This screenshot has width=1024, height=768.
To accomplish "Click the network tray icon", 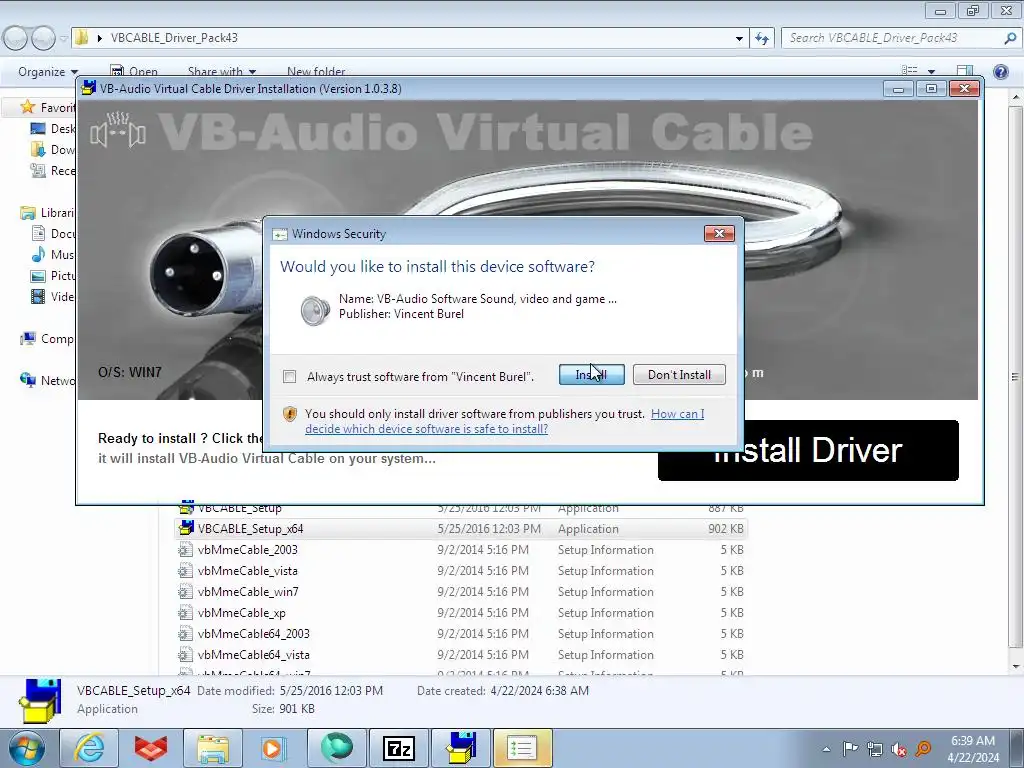I will tap(874, 749).
